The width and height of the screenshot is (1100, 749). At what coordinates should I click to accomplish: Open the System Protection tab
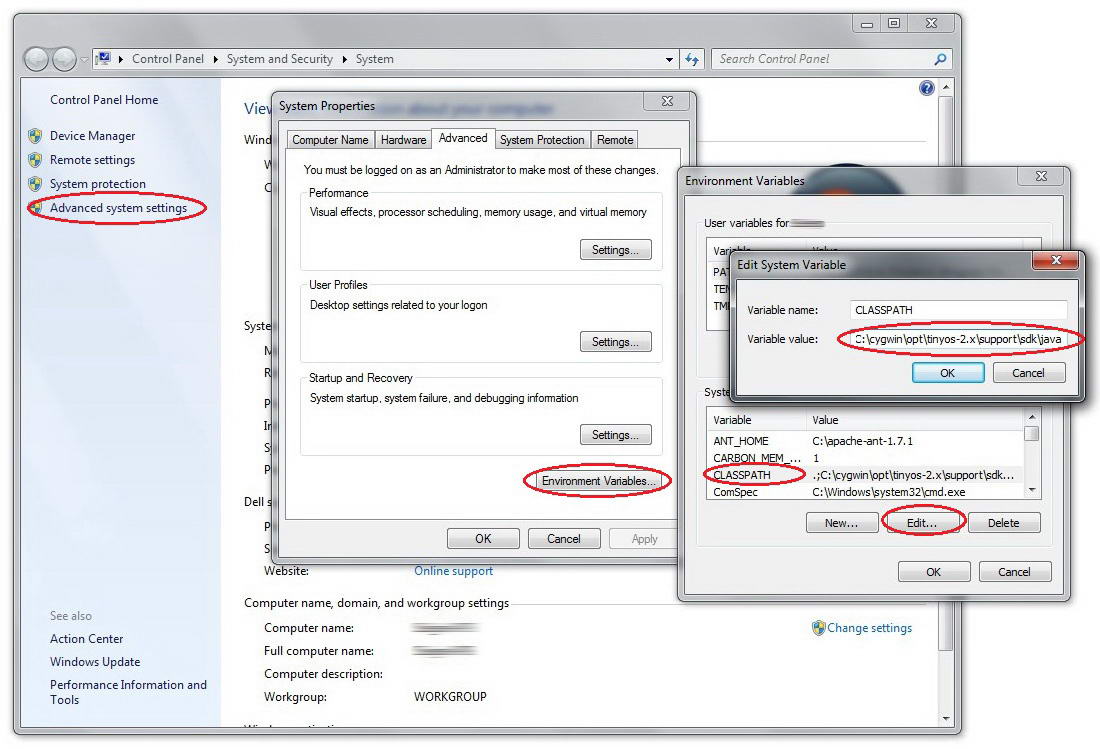click(542, 140)
